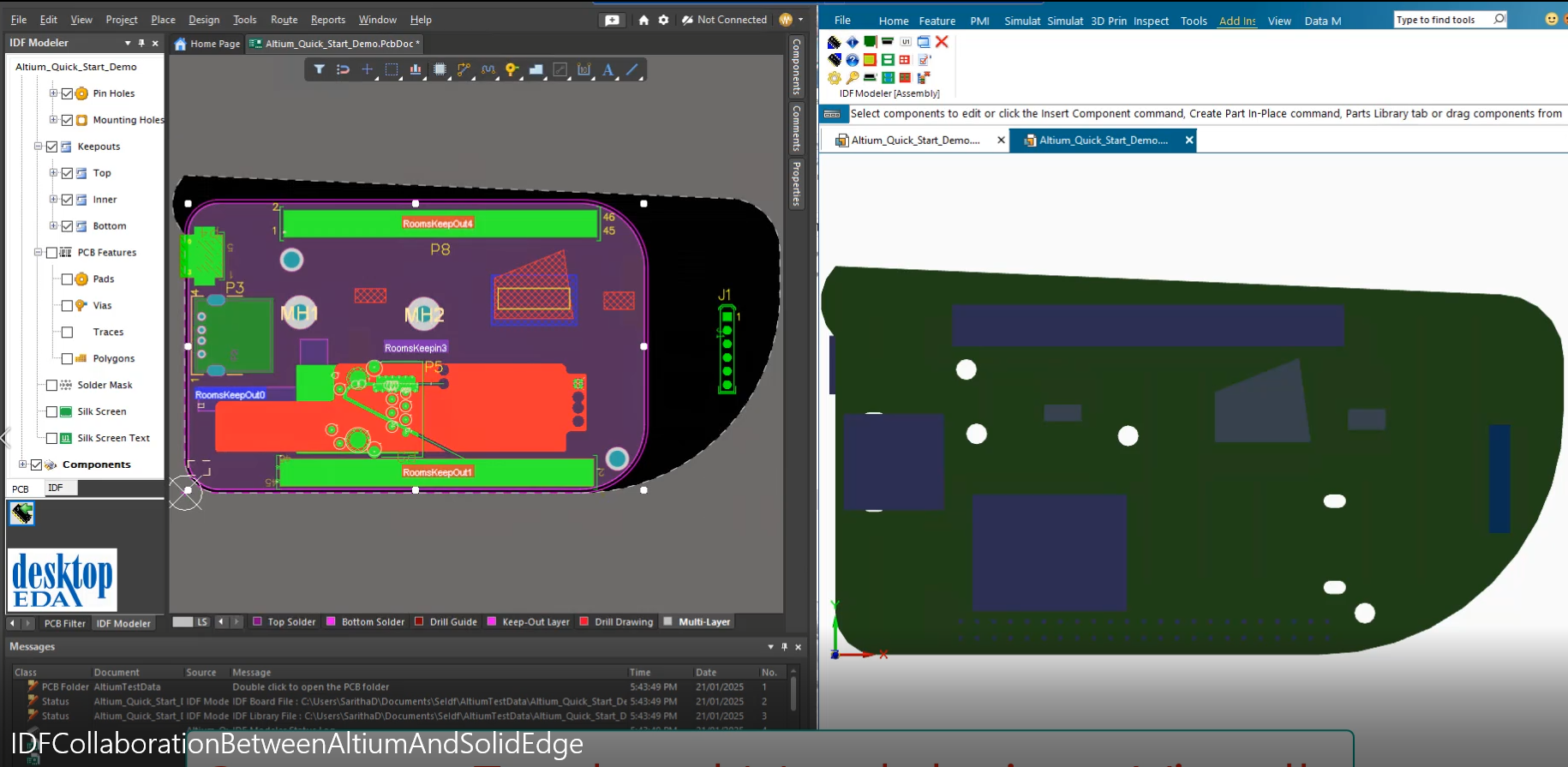The height and width of the screenshot is (767, 1568).
Task: Click the tune length meander icon
Action: pos(488,69)
